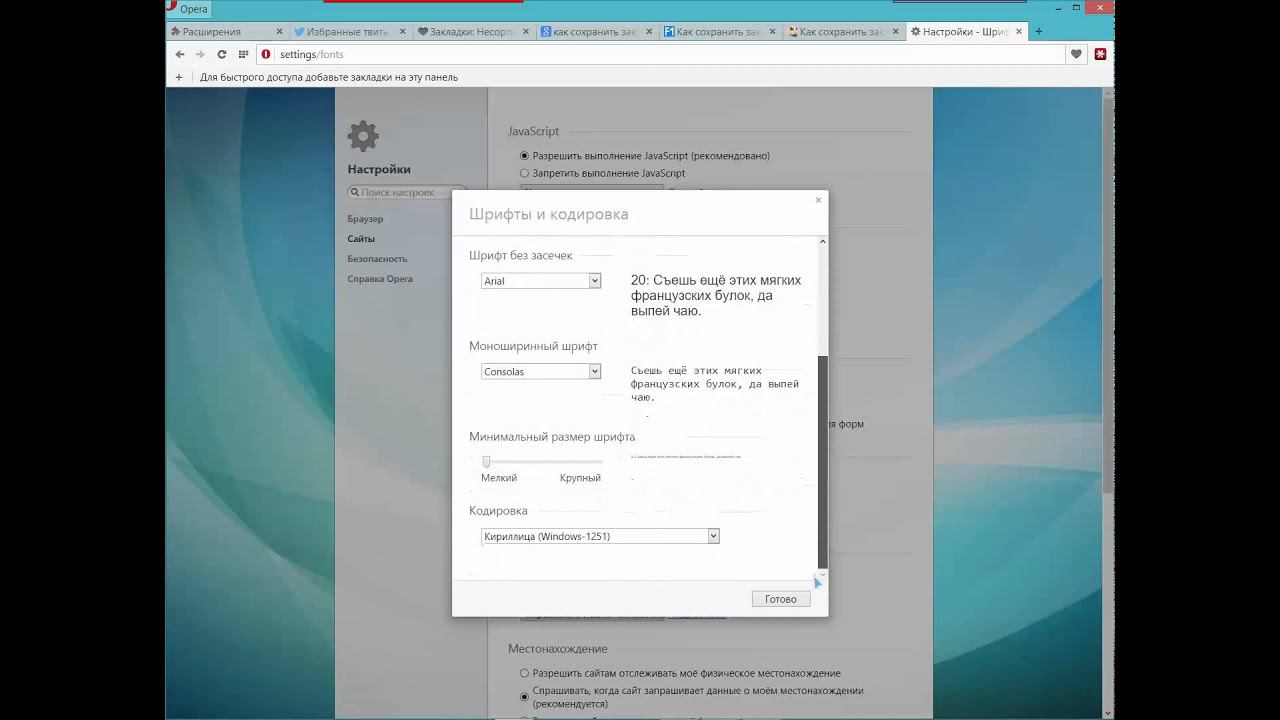Select Запретить выполнение JavaScript option
This screenshot has width=1280, height=720.
coord(524,173)
